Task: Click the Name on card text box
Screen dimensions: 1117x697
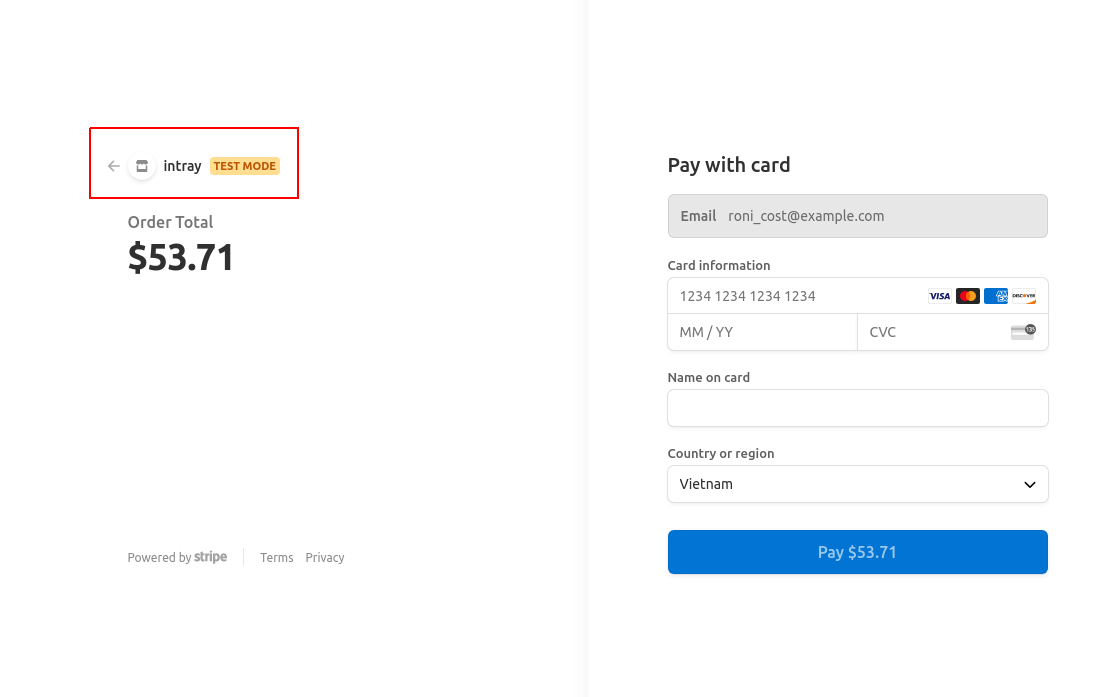Action: click(857, 408)
